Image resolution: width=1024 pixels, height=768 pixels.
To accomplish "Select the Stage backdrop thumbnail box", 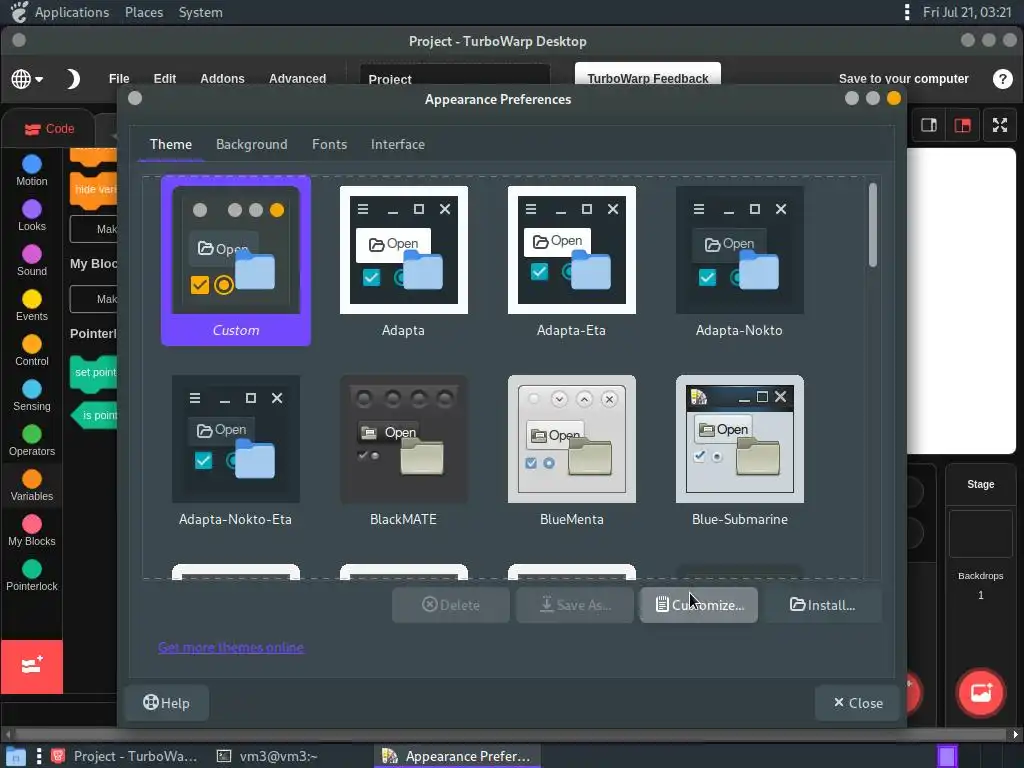I will pos(980,534).
